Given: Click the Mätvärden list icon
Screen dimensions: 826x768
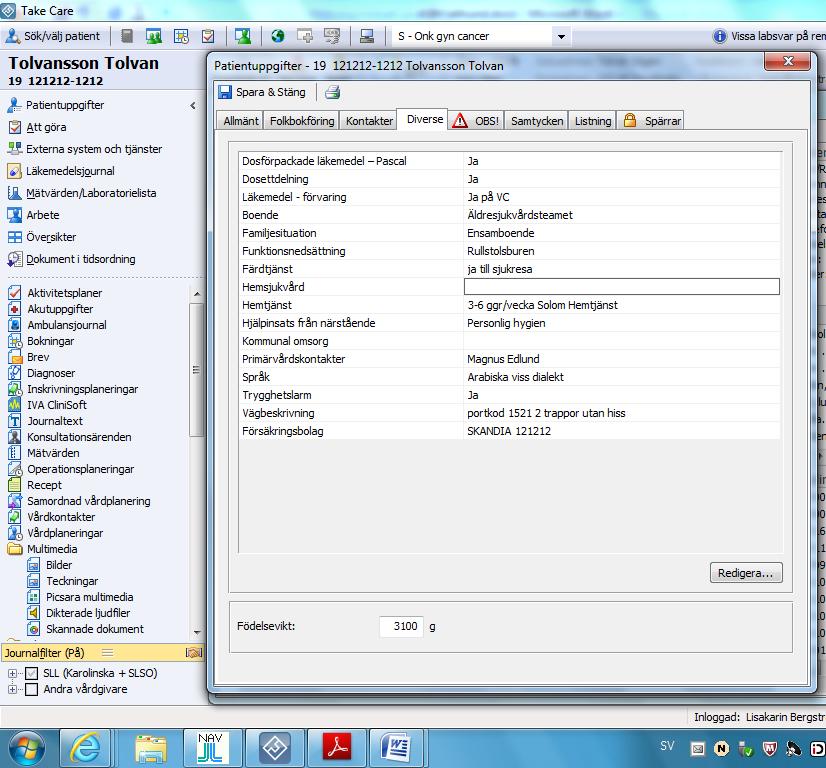Looking at the screenshot, I should pos(15,453).
